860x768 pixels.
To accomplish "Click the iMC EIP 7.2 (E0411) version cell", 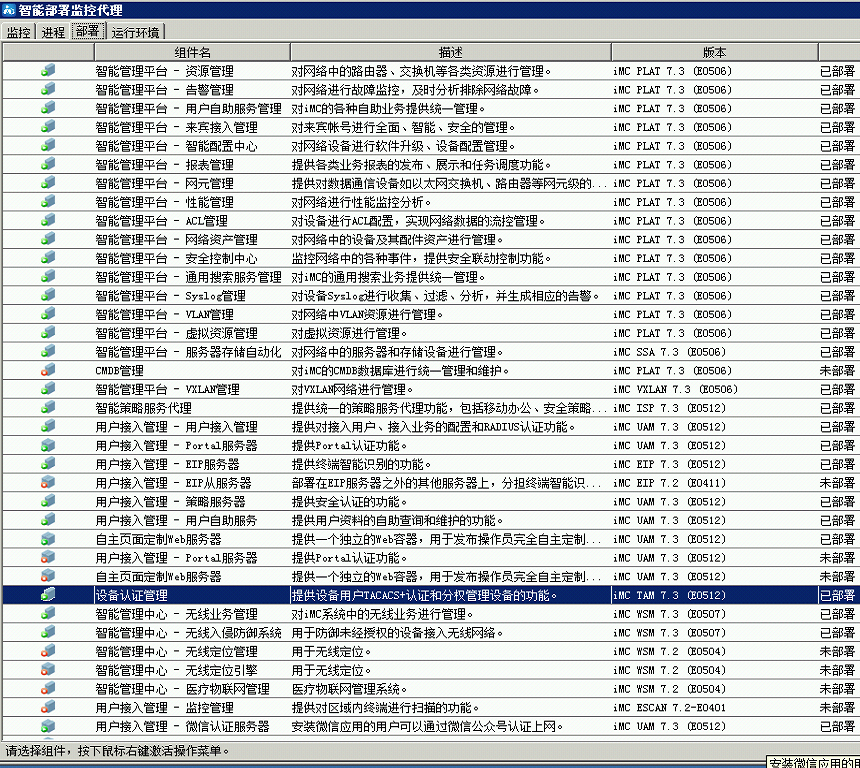I will pos(669,483).
